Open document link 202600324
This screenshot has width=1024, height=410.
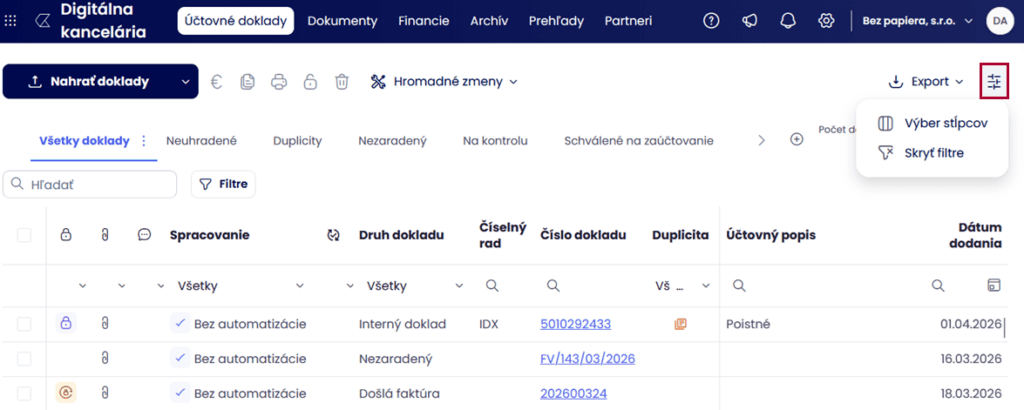tap(573, 393)
